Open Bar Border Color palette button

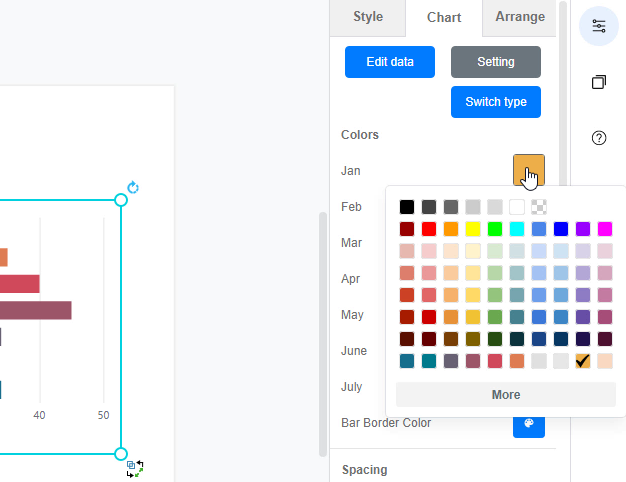click(x=528, y=423)
